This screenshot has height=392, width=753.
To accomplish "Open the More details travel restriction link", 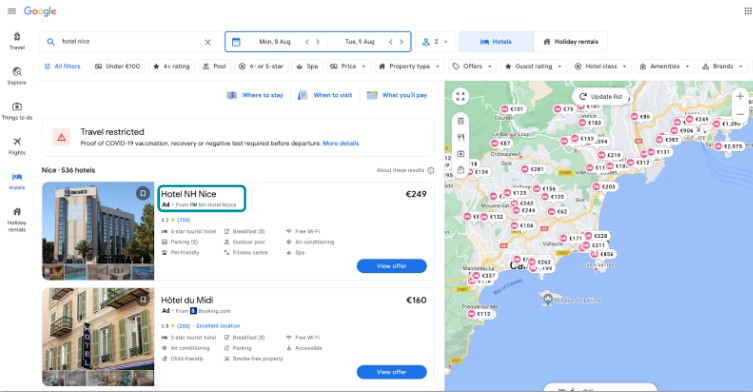I will tap(341, 143).
